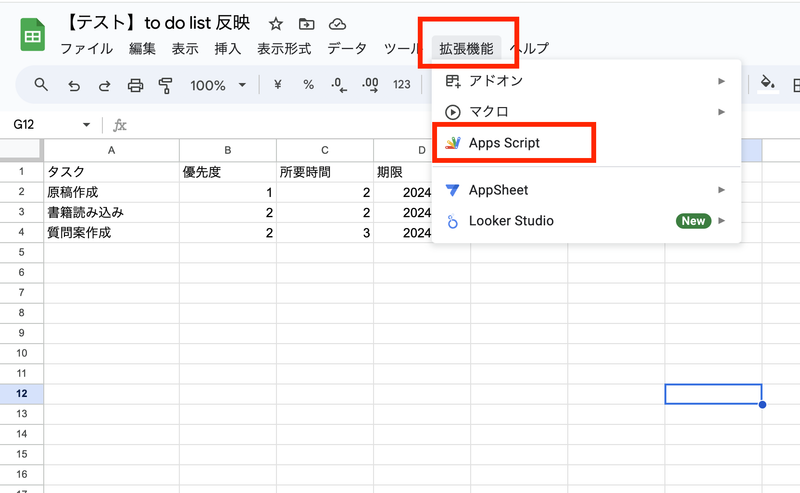
Task: Format as yen currency
Action: pos(279,85)
